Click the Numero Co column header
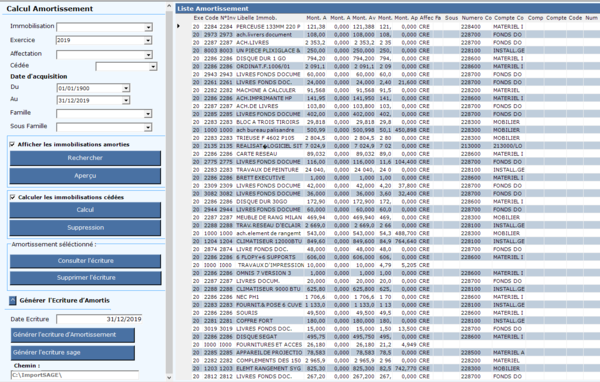This screenshot has height=382, width=600. point(476,18)
